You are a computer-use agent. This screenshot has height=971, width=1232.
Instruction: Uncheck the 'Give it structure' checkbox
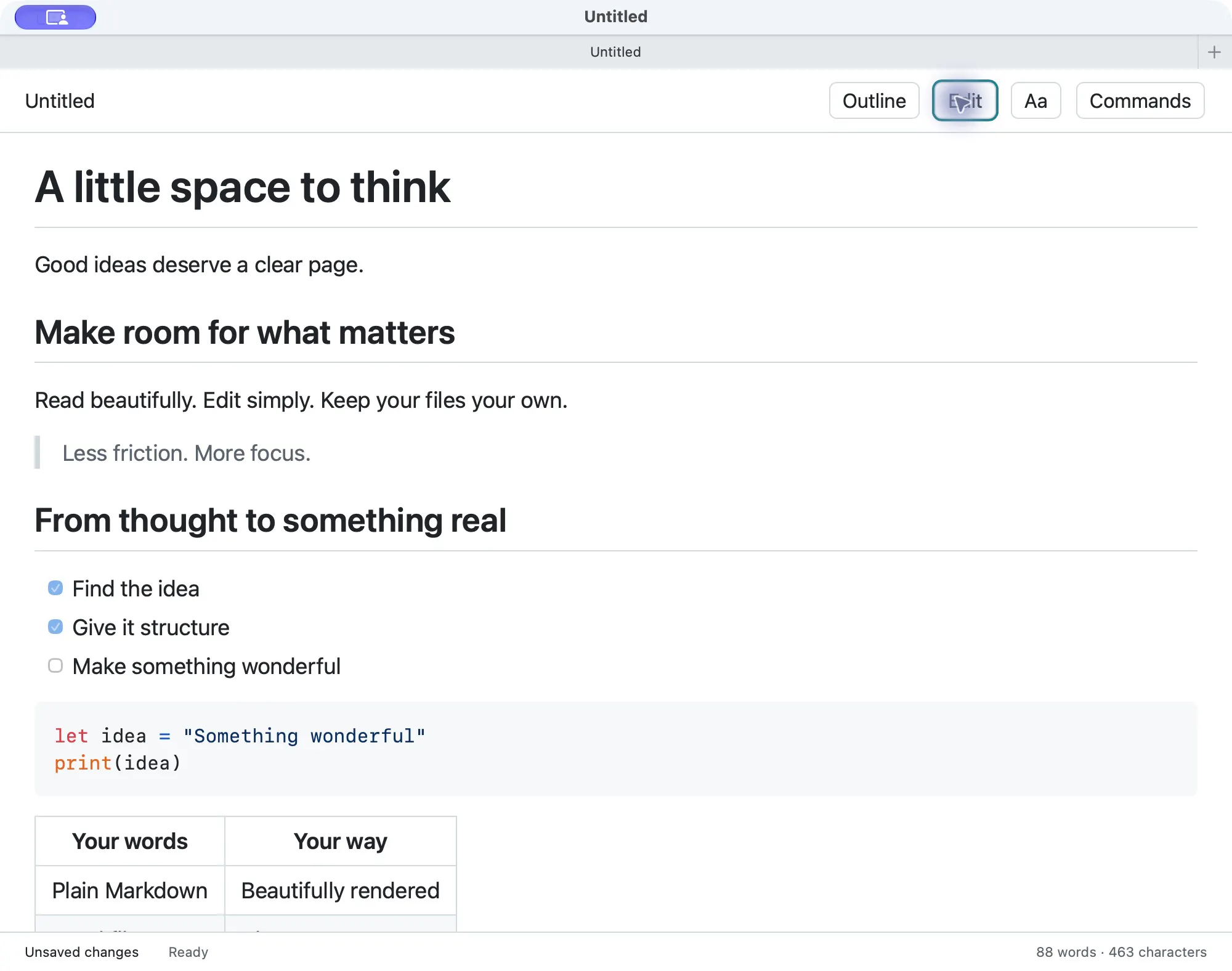coord(55,627)
